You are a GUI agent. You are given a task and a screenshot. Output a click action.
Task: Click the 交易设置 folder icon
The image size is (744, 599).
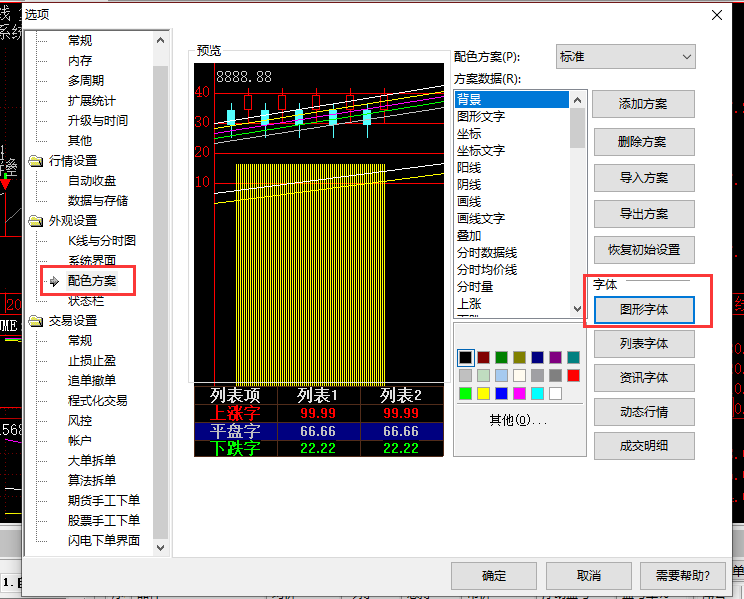(x=36, y=321)
